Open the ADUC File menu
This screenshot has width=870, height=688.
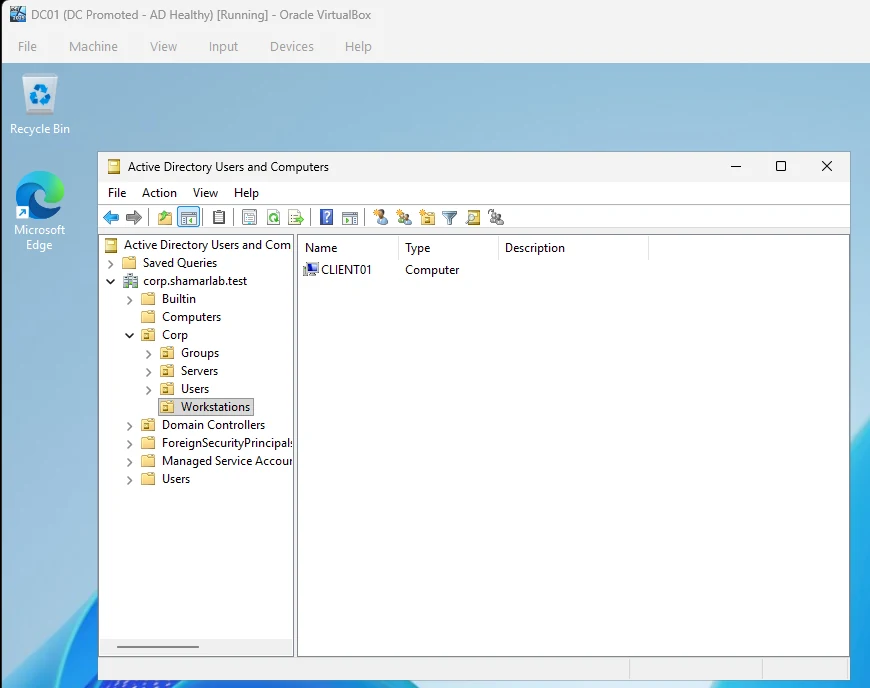(117, 193)
